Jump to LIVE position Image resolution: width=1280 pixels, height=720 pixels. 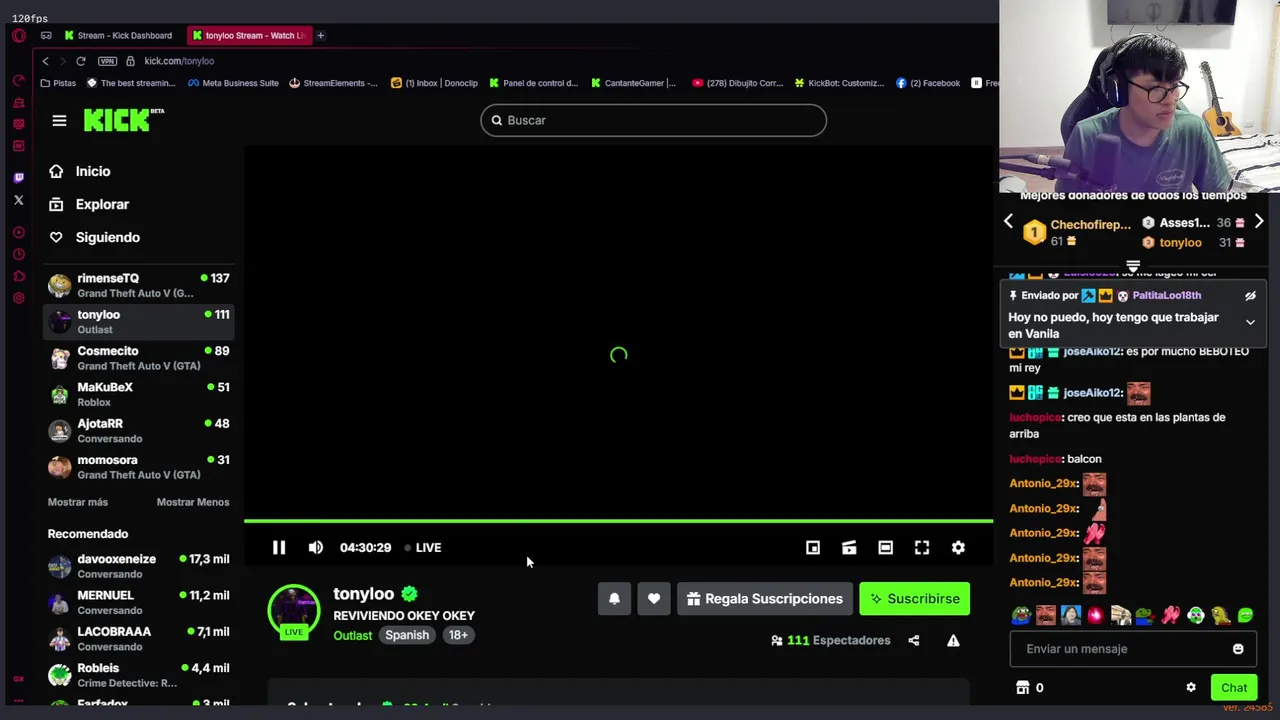[x=423, y=547]
